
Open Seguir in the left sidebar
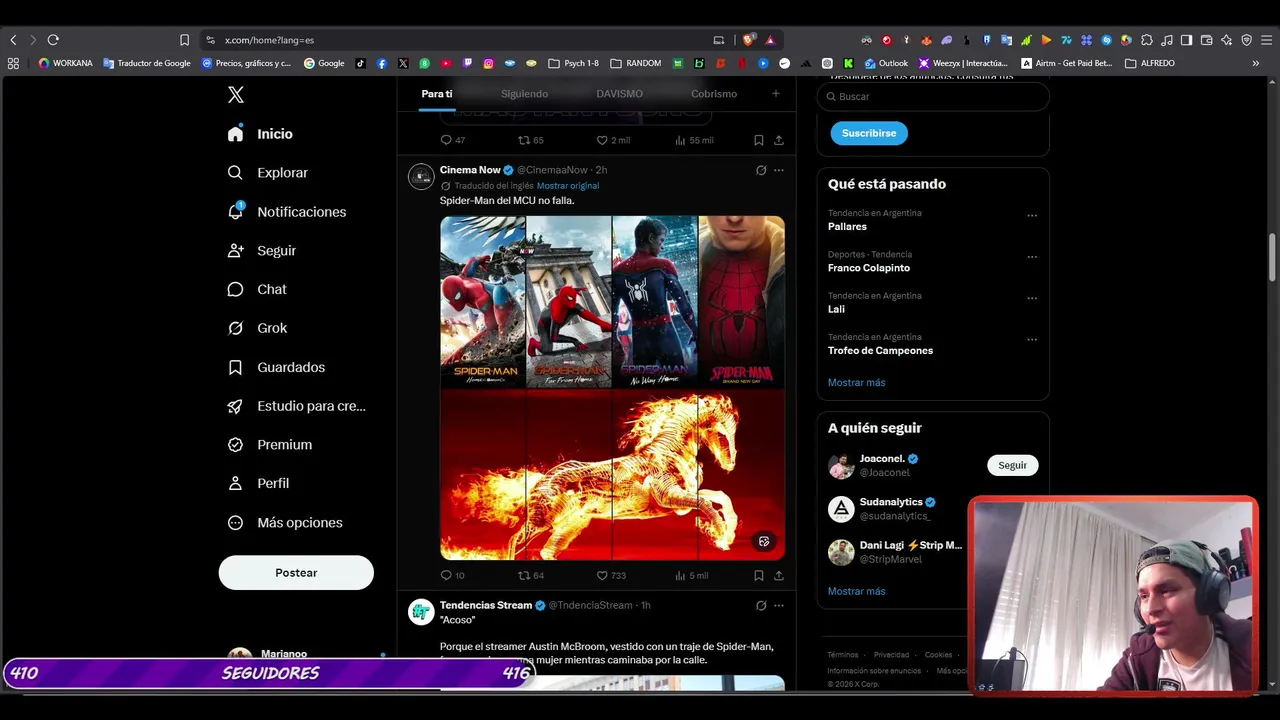click(261, 251)
